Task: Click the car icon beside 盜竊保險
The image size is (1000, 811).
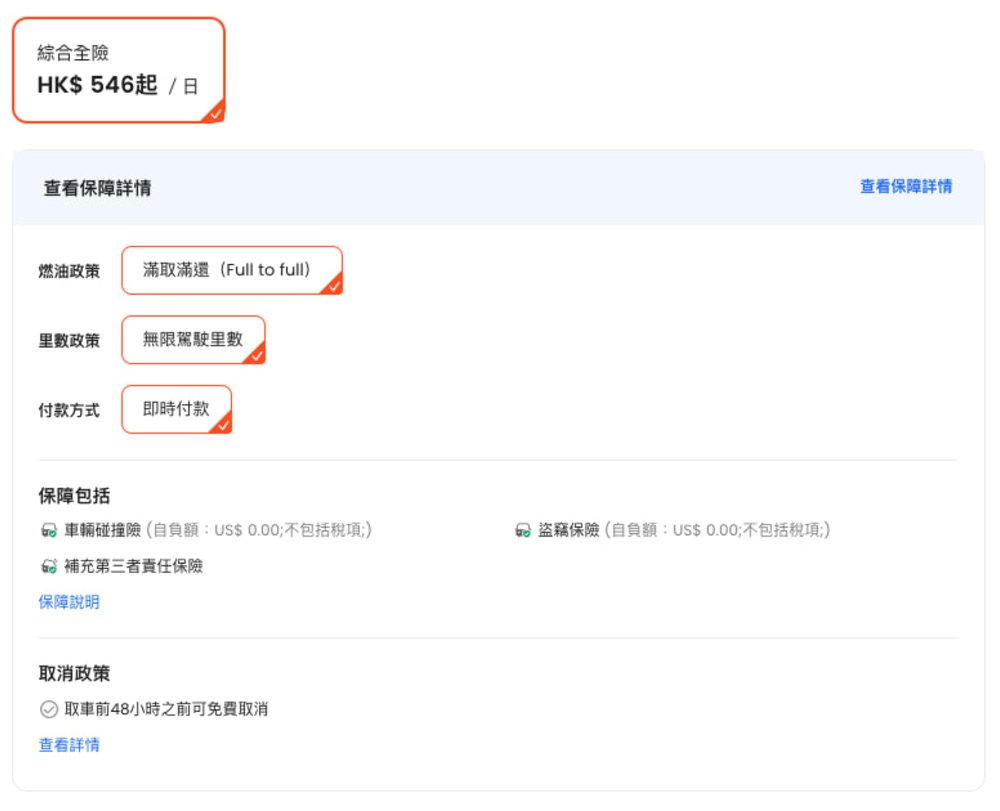Action: [522, 530]
